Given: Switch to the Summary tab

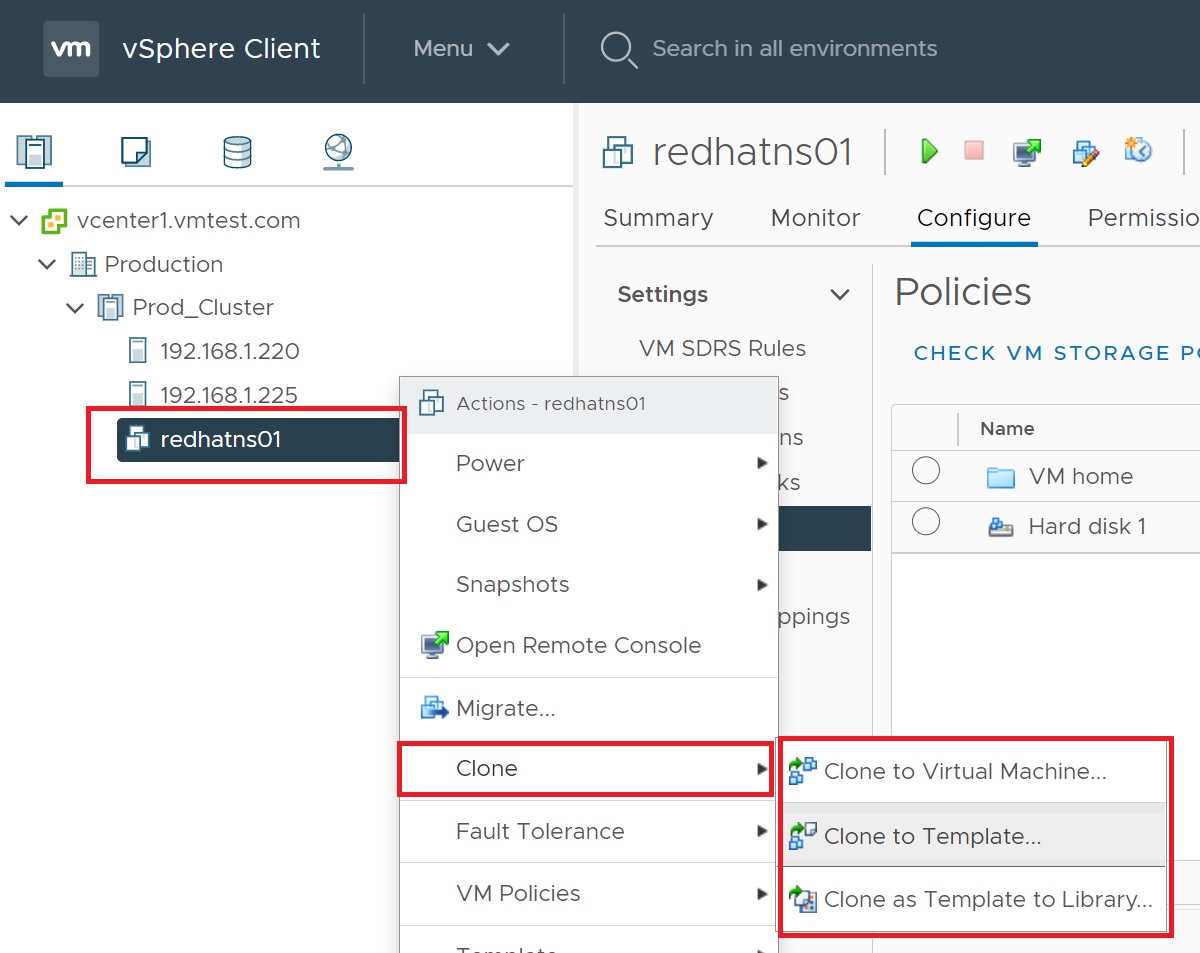Looking at the screenshot, I should (x=658, y=218).
